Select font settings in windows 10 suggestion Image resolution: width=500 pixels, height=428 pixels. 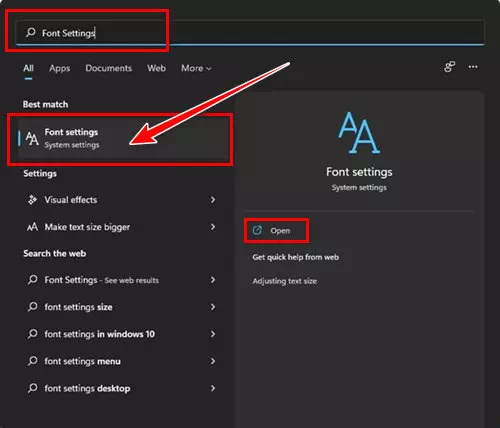tap(120, 334)
